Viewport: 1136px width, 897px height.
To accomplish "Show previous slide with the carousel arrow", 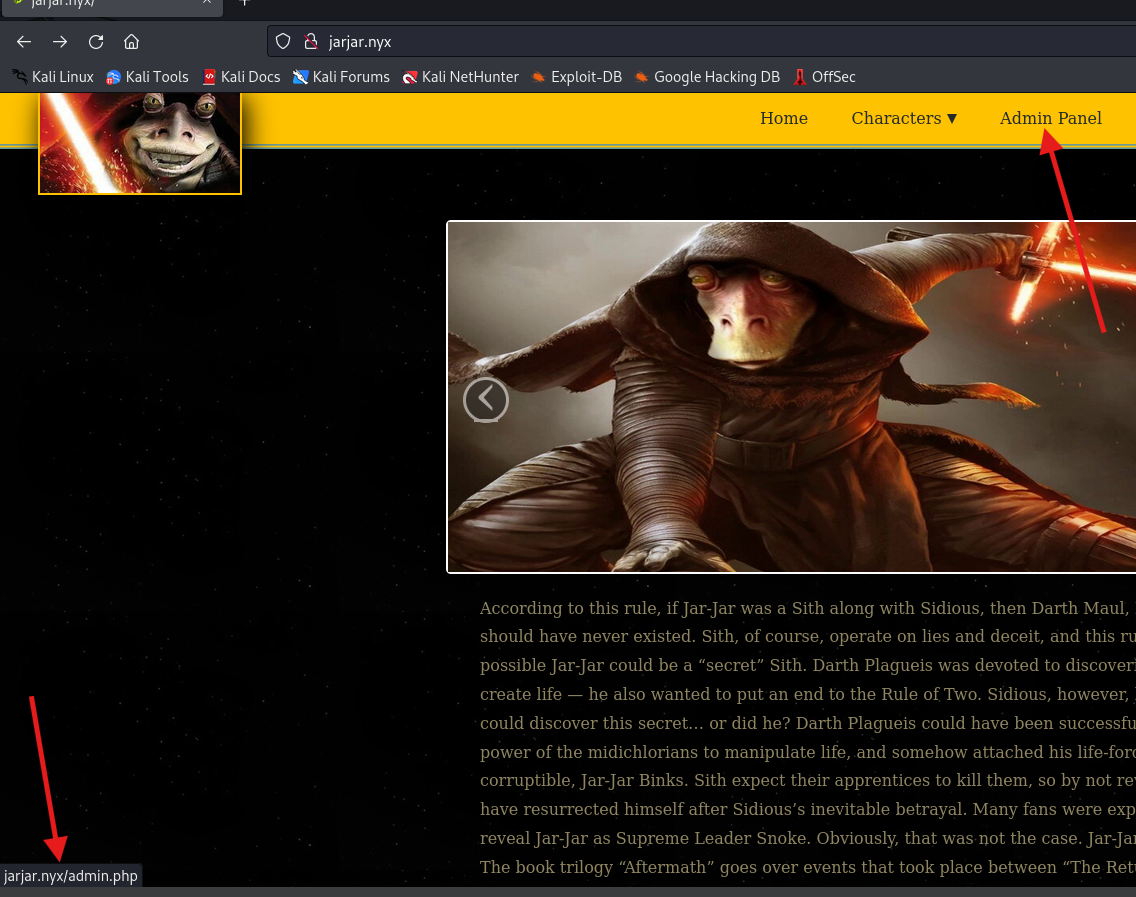I will (x=486, y=400).
